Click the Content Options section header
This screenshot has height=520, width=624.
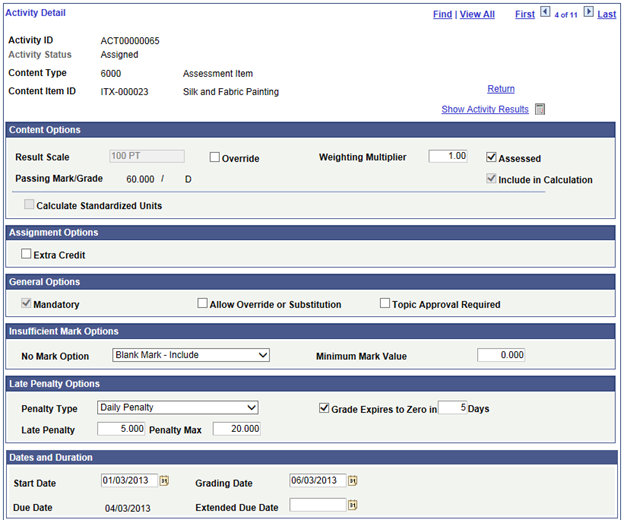(x=310, y=130)
